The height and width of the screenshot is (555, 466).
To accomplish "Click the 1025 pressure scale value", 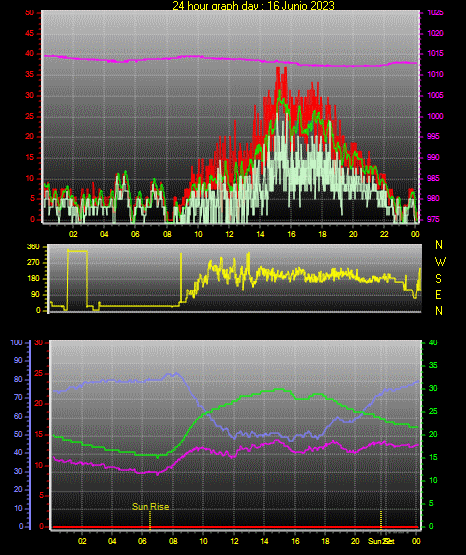I will 435,12.
